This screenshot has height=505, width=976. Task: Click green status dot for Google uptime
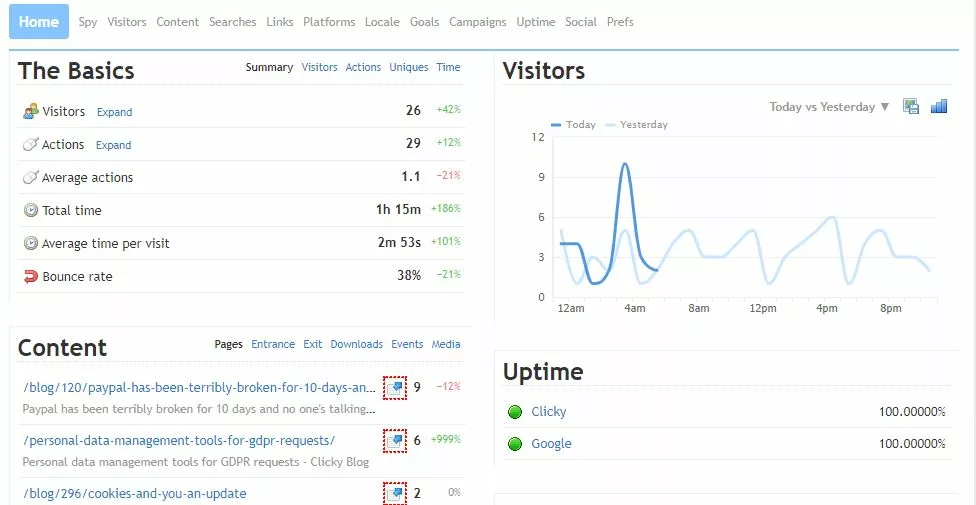tap(515, 444)
